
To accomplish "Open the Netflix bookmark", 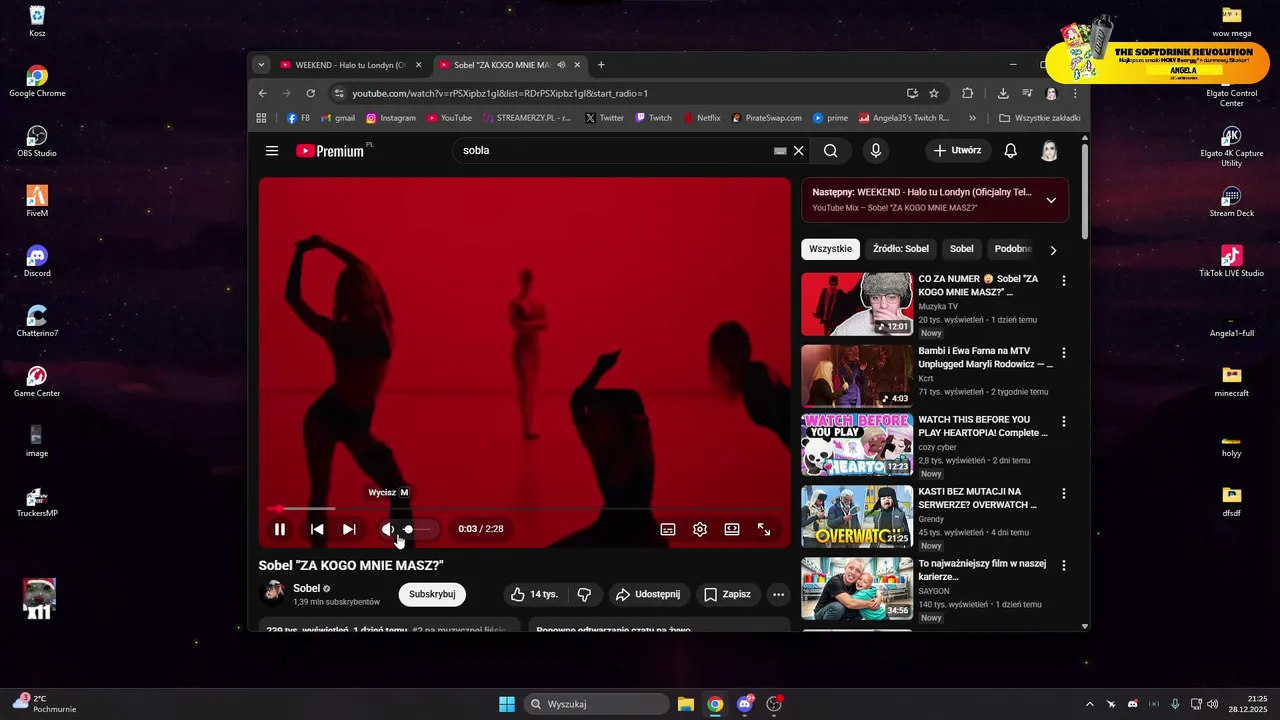I will (702, 118).
